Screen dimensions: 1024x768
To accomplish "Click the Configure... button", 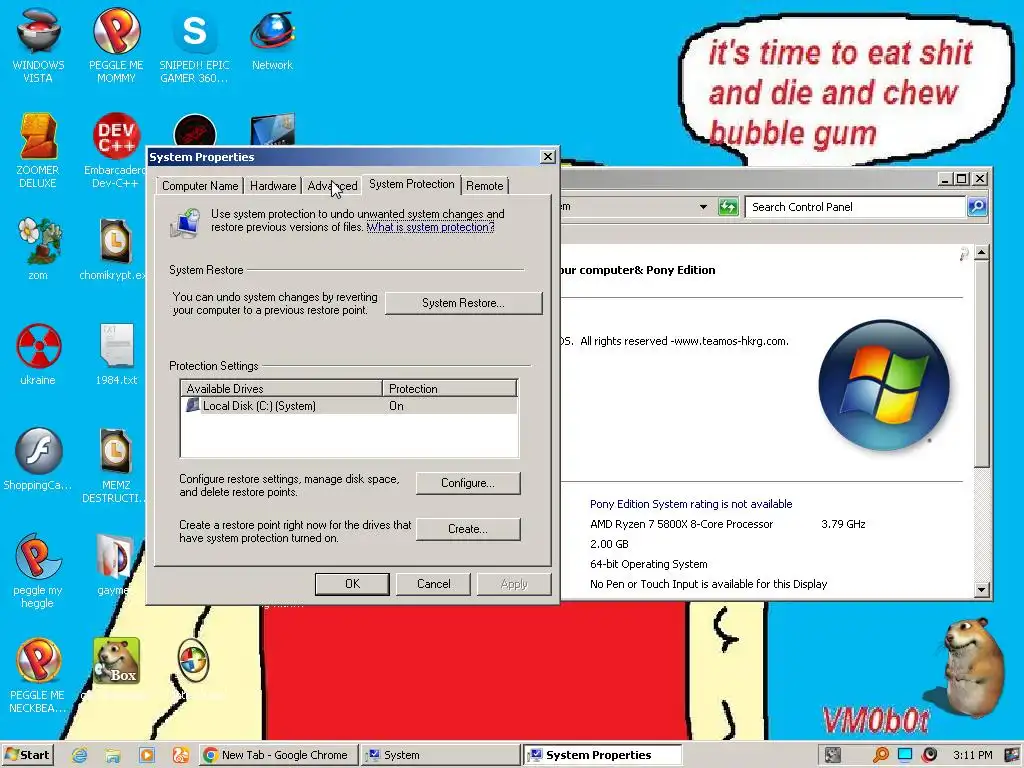I will [468, 483].
